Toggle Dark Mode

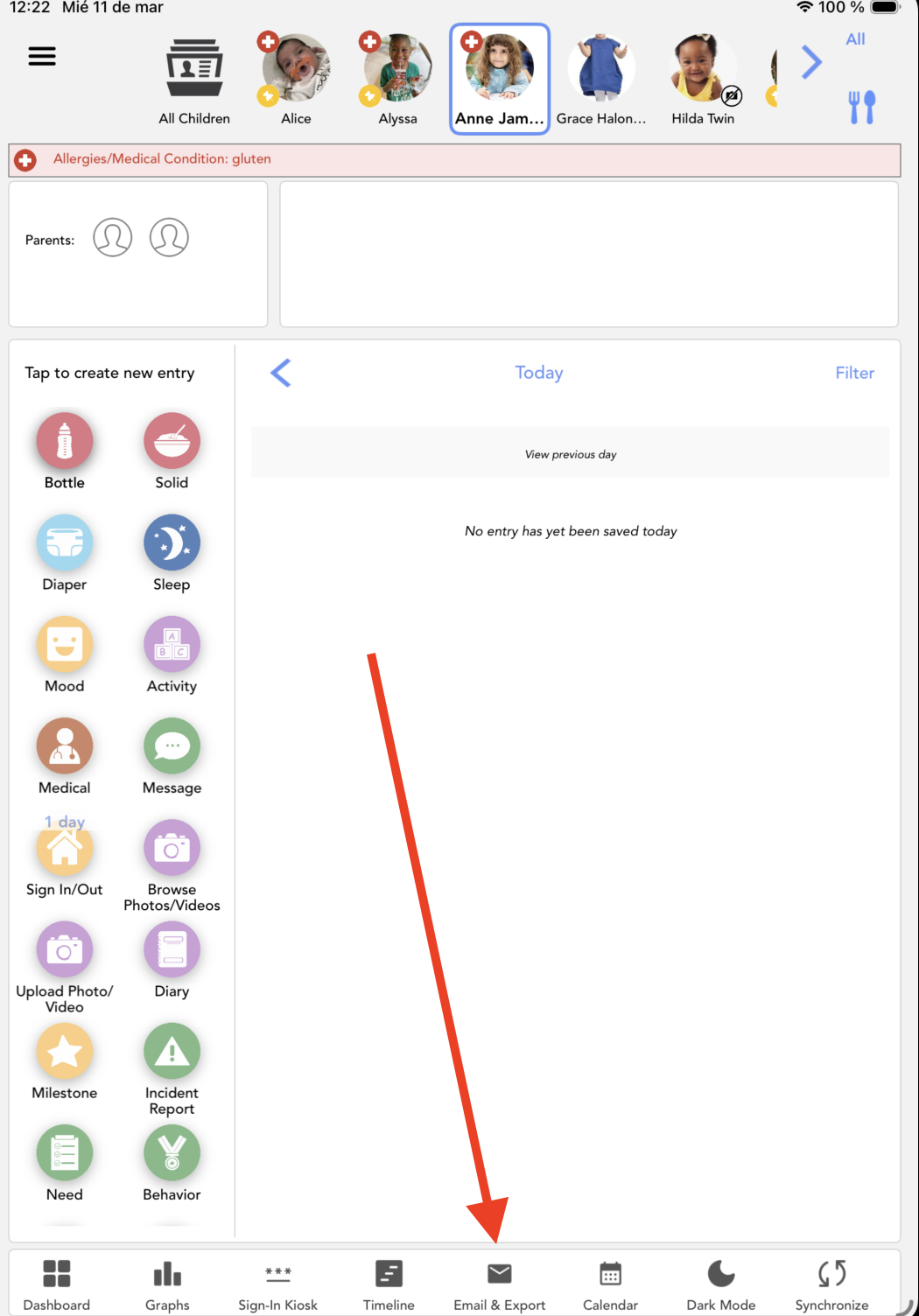click(x=721, y=1284)
